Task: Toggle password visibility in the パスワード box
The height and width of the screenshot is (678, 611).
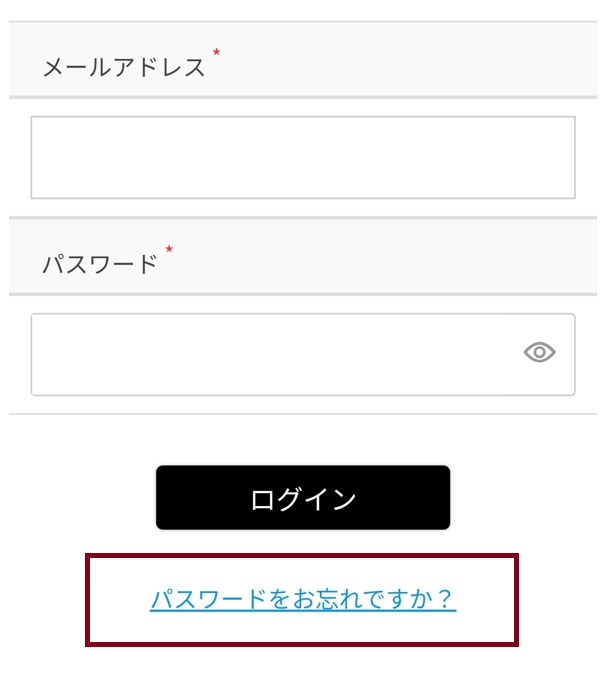Action: (539, 352)
